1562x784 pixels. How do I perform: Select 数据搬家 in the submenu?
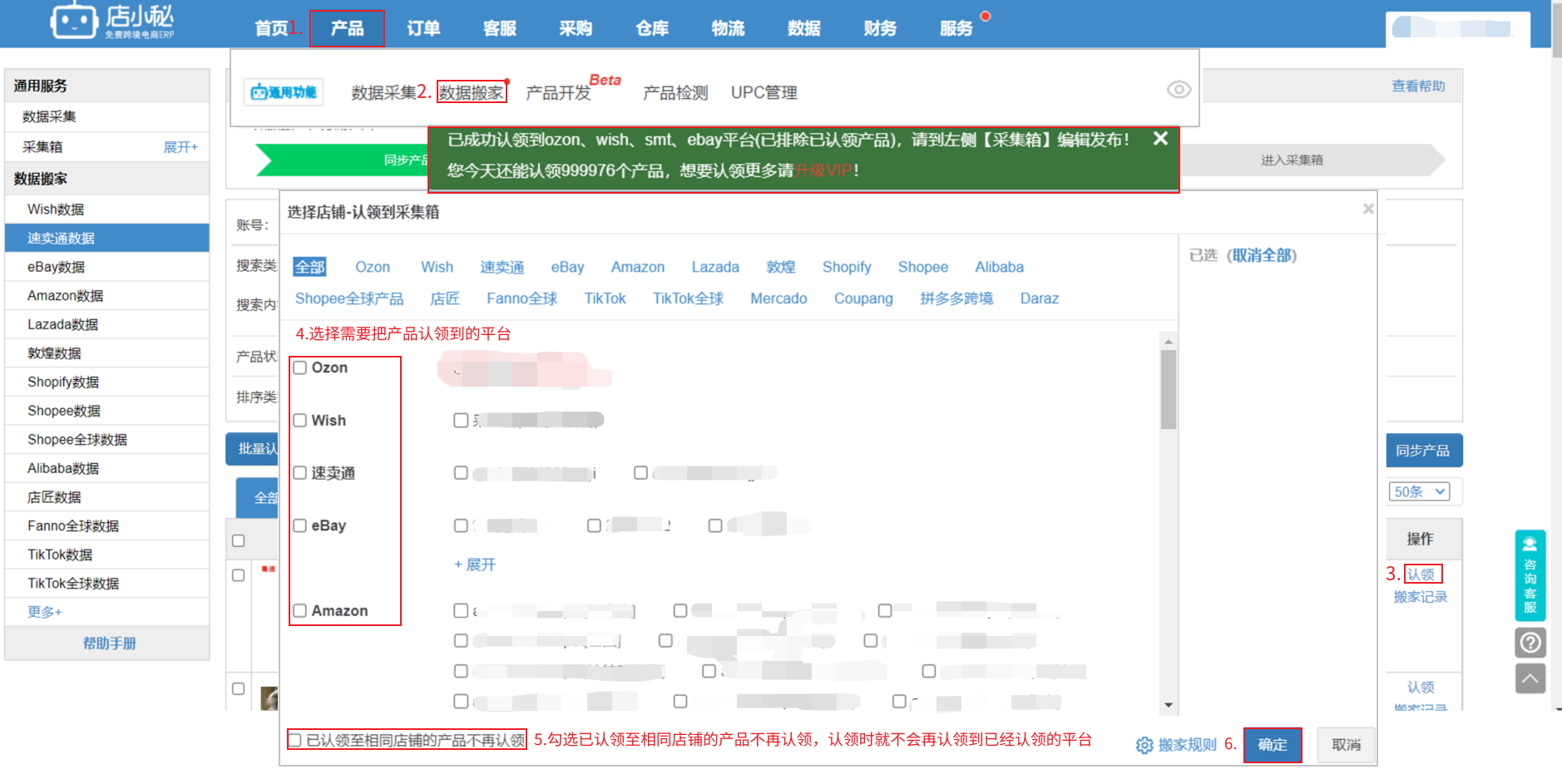[x=472, y=92]
